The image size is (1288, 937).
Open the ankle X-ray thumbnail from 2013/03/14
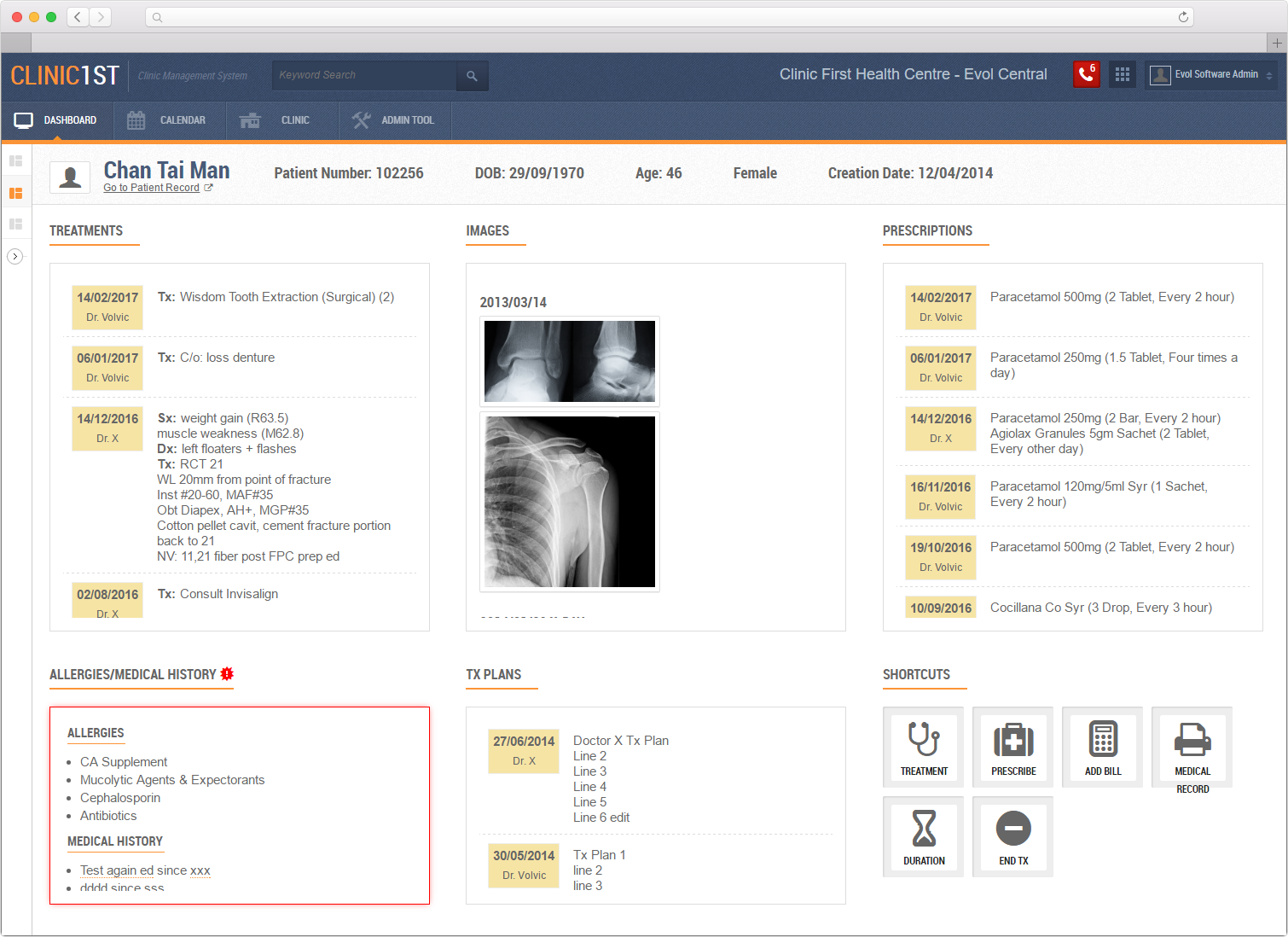click(569, 361)
